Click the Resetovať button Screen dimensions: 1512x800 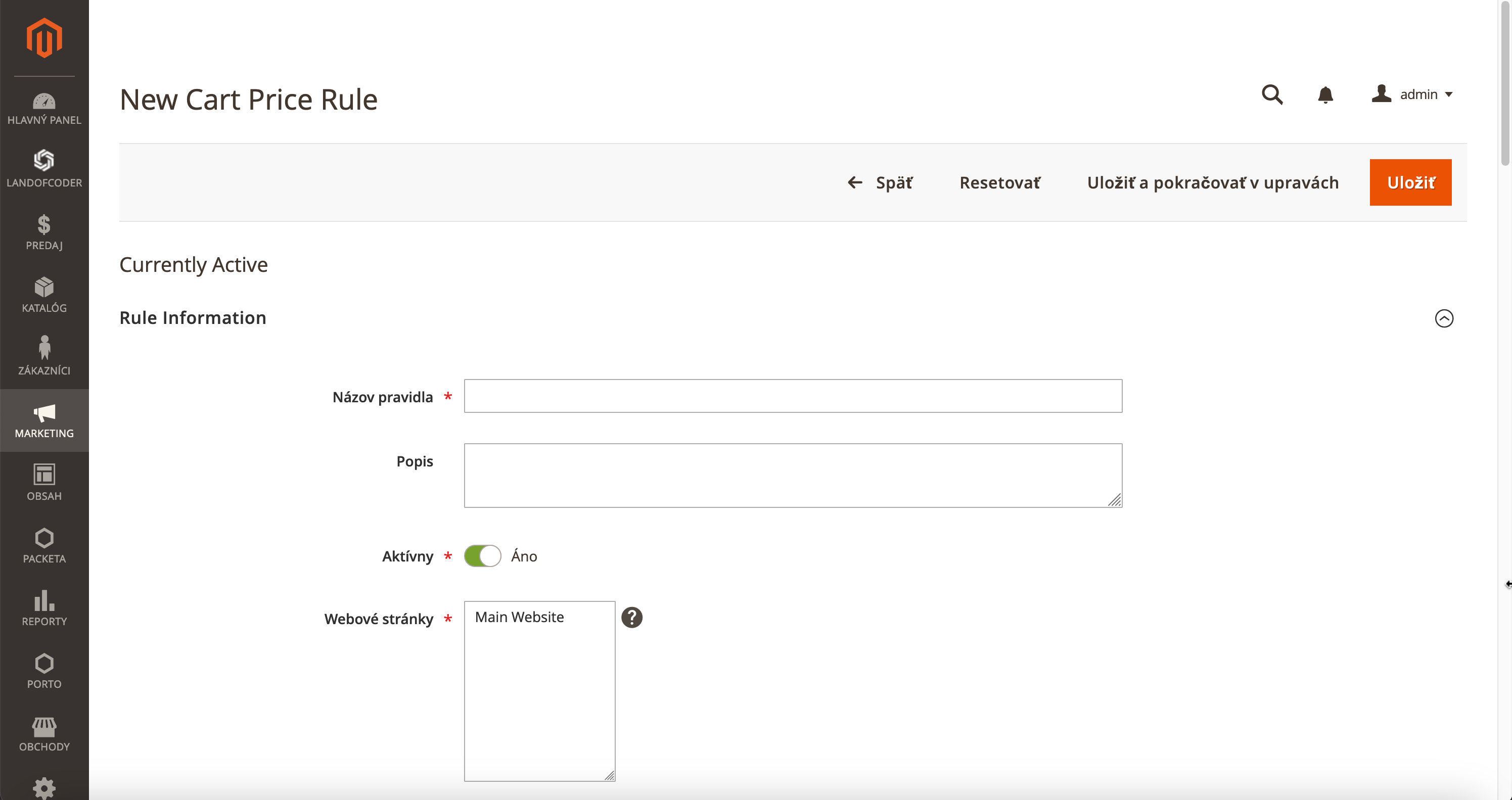[x=999, y=182]
